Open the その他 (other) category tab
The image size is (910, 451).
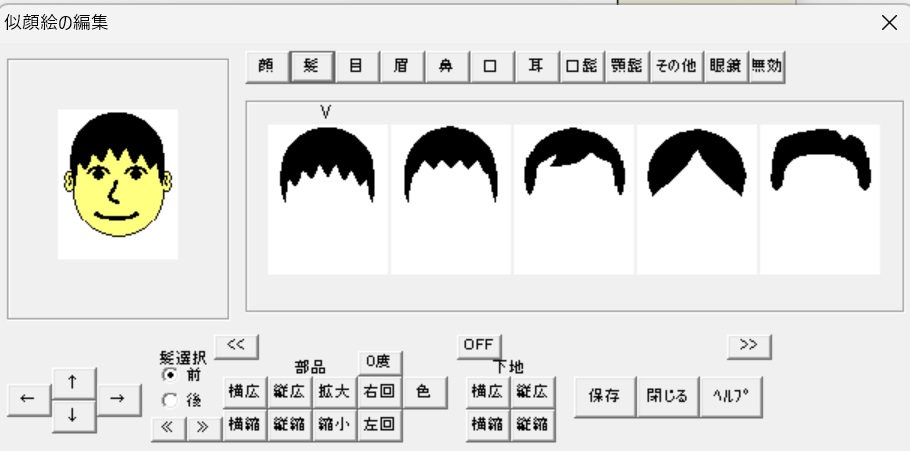pos(675,67)
